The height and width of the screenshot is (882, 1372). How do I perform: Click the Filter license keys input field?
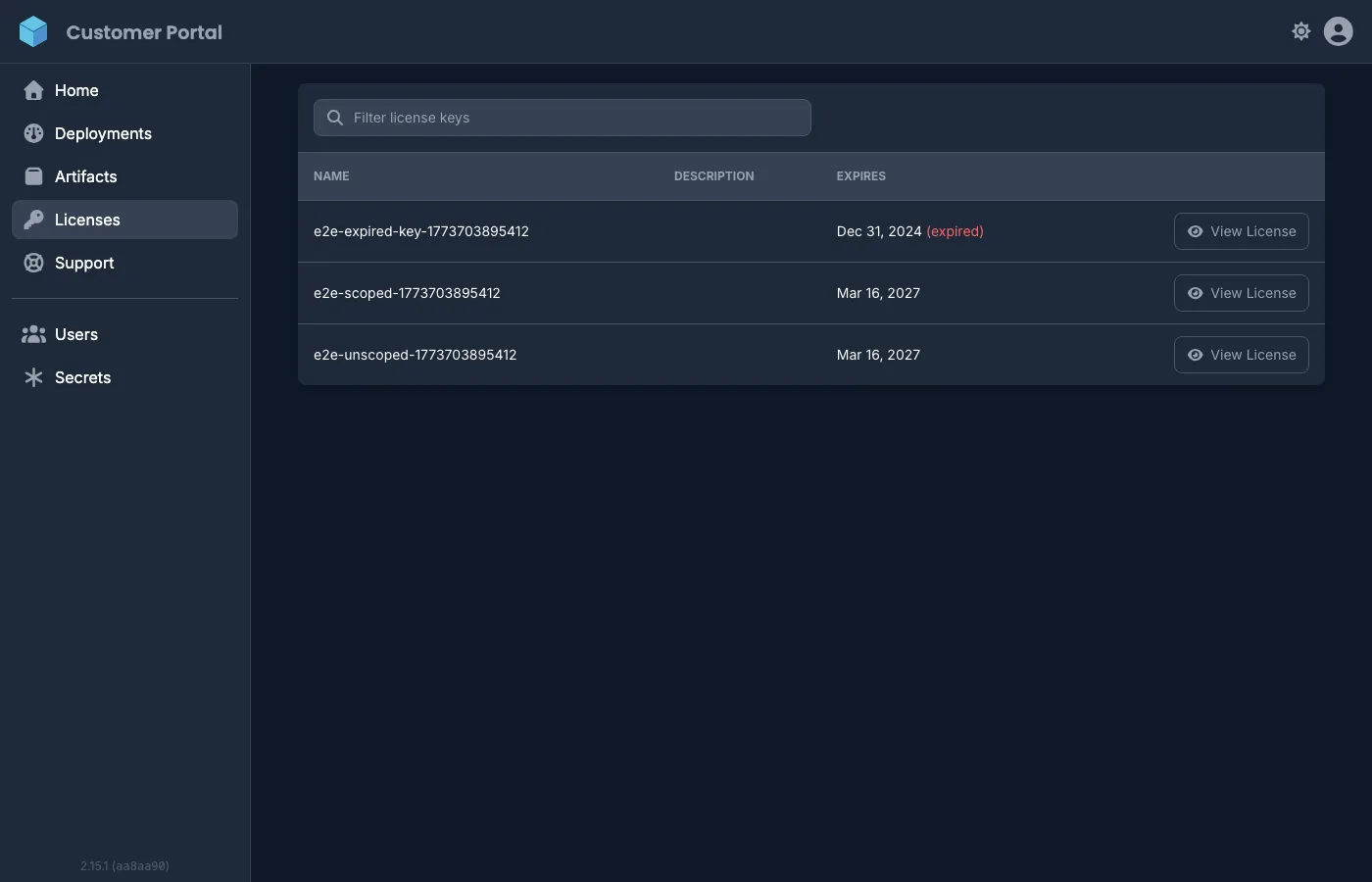(562, 117)
